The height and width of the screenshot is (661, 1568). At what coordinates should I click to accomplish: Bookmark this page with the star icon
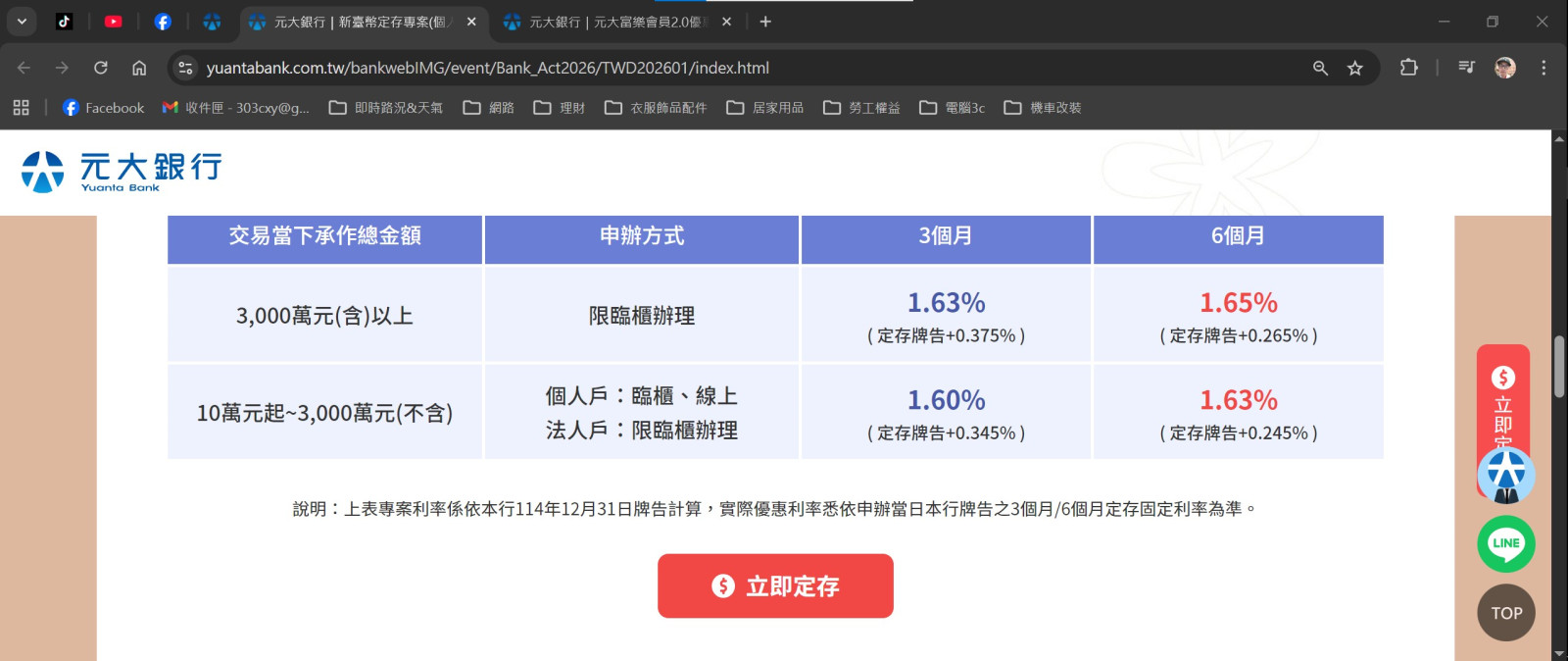click(1354, 68)
